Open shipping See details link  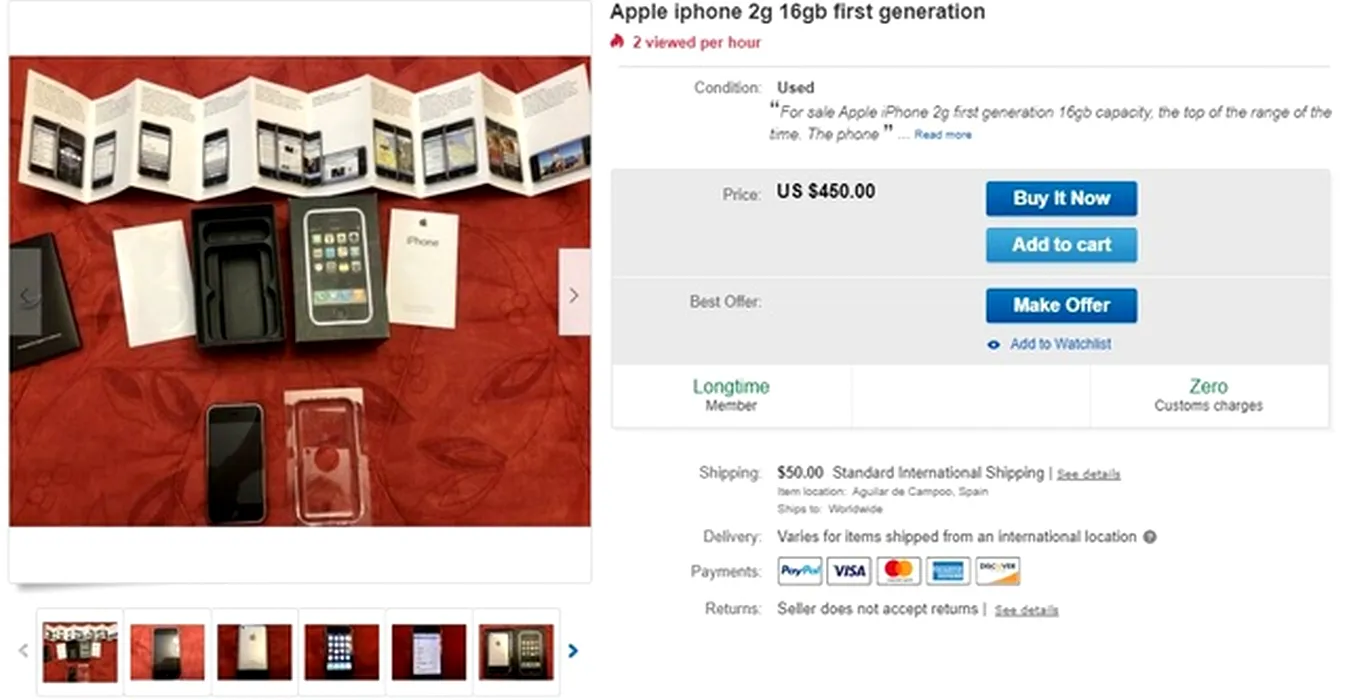click(x=1088, y=474)
